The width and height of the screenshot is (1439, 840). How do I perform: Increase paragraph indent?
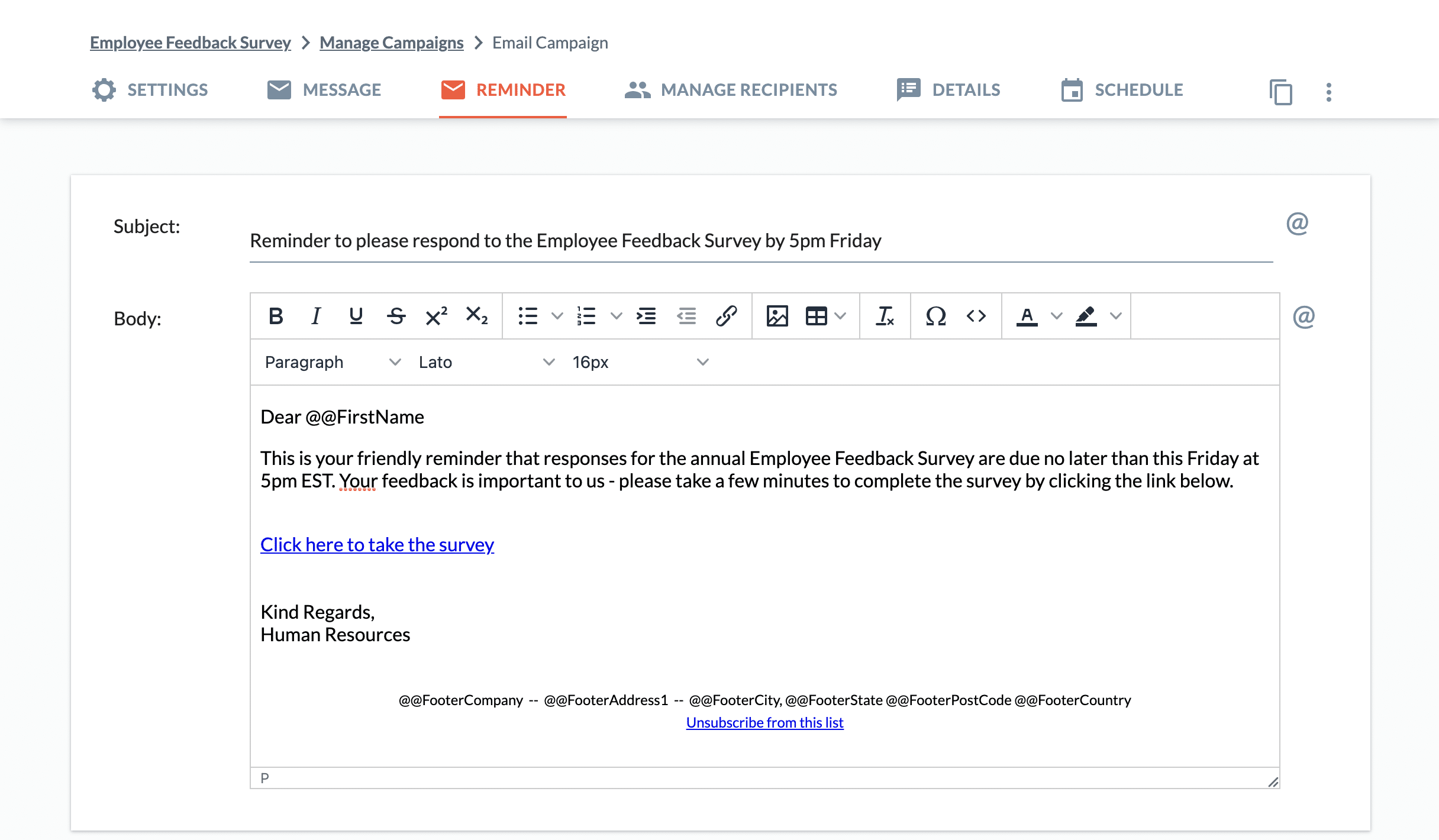click(646, 316)
